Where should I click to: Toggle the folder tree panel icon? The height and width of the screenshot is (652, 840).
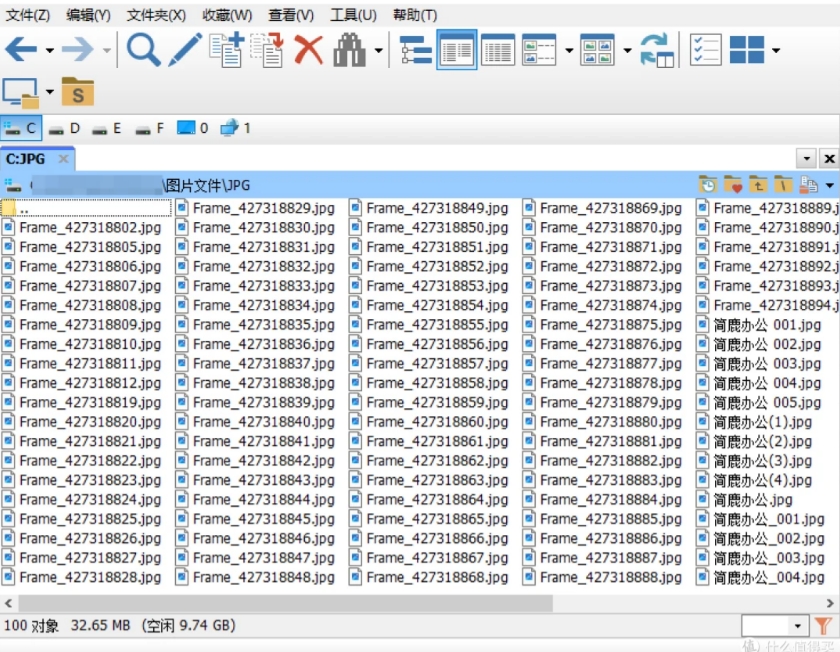pos(416,50)
